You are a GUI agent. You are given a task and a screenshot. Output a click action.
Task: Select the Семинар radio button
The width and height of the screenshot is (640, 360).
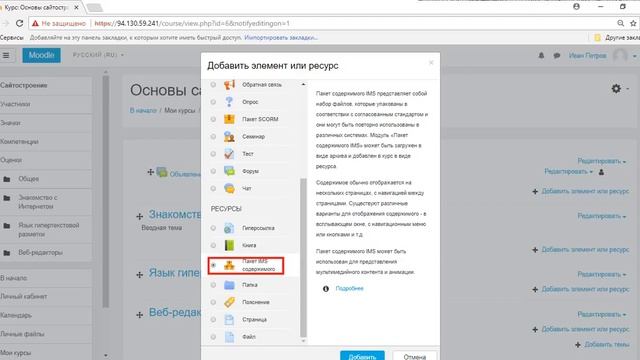tap(213, 137)
